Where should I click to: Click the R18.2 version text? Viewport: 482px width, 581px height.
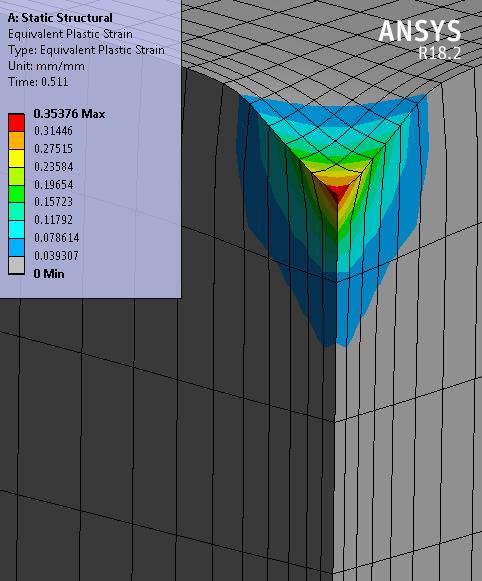[440, 53]
